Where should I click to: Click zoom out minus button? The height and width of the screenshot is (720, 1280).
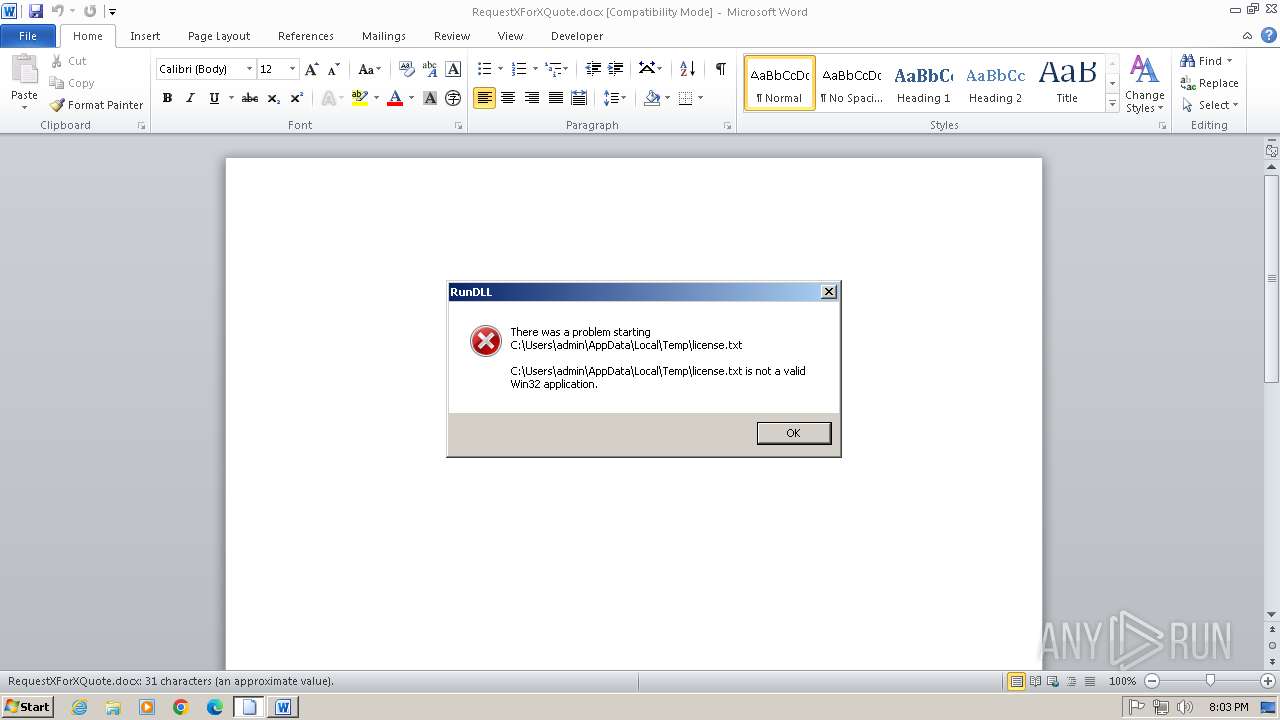point(1152,681)
